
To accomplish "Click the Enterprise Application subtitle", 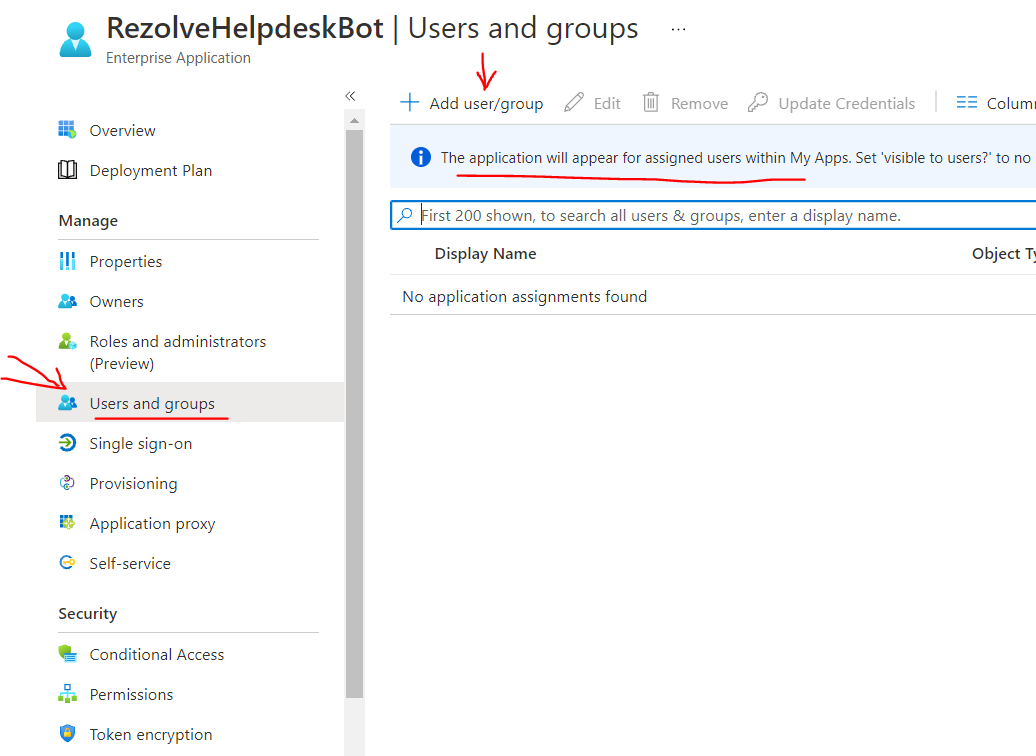I will pyautogui.click(x=178, y=58).
